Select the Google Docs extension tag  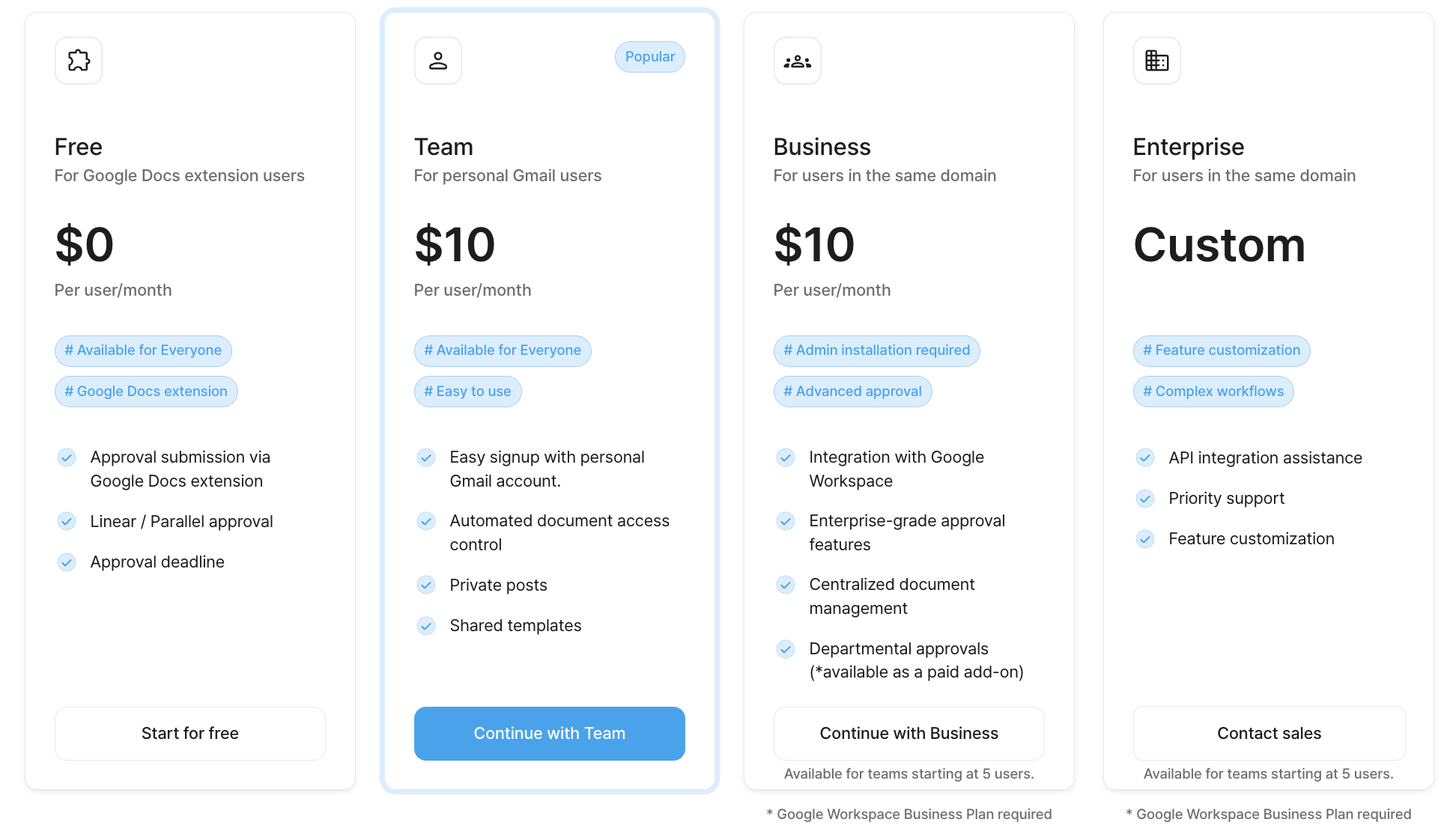(146, 392)
